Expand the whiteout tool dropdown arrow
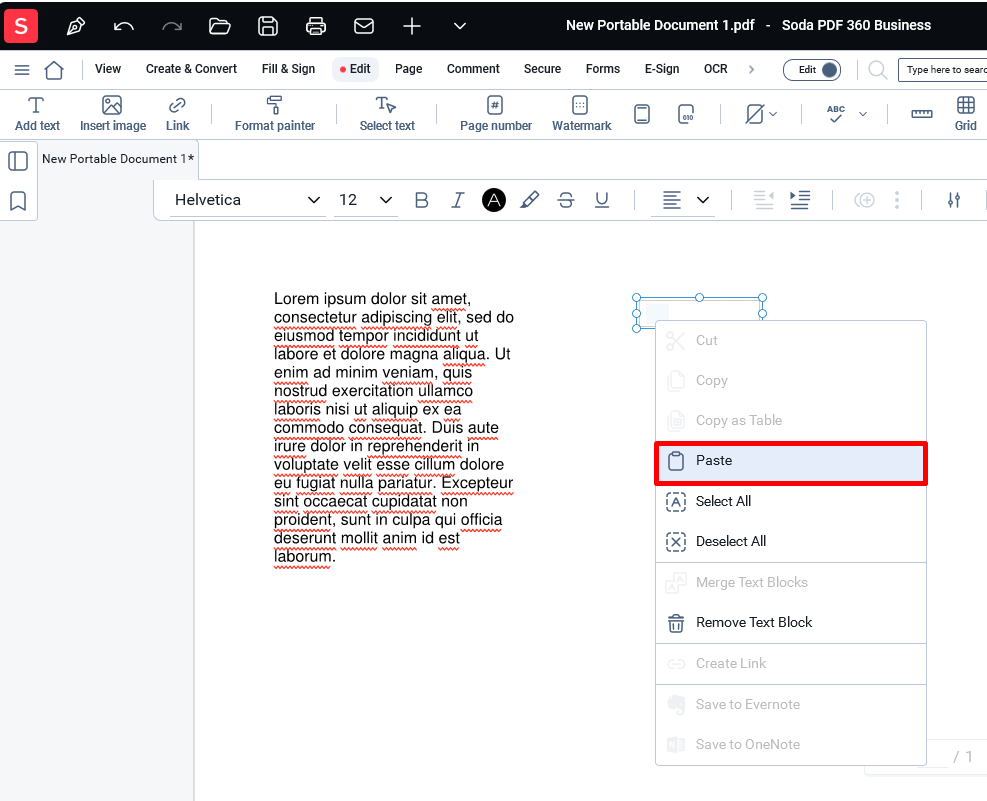The image size is (987, 801). 773,115
